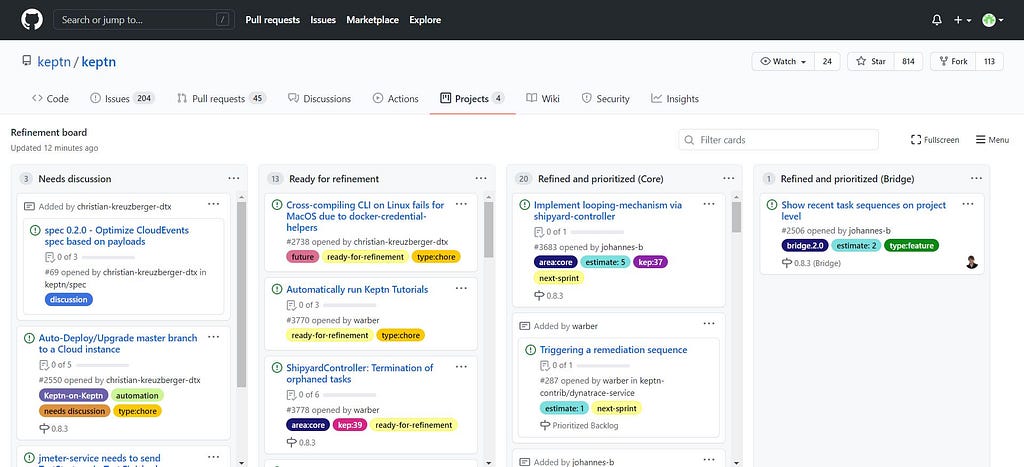The height and width of the screenshot is (467, 1024).
Task: Open the Insights tab
Action: [675, 99]
